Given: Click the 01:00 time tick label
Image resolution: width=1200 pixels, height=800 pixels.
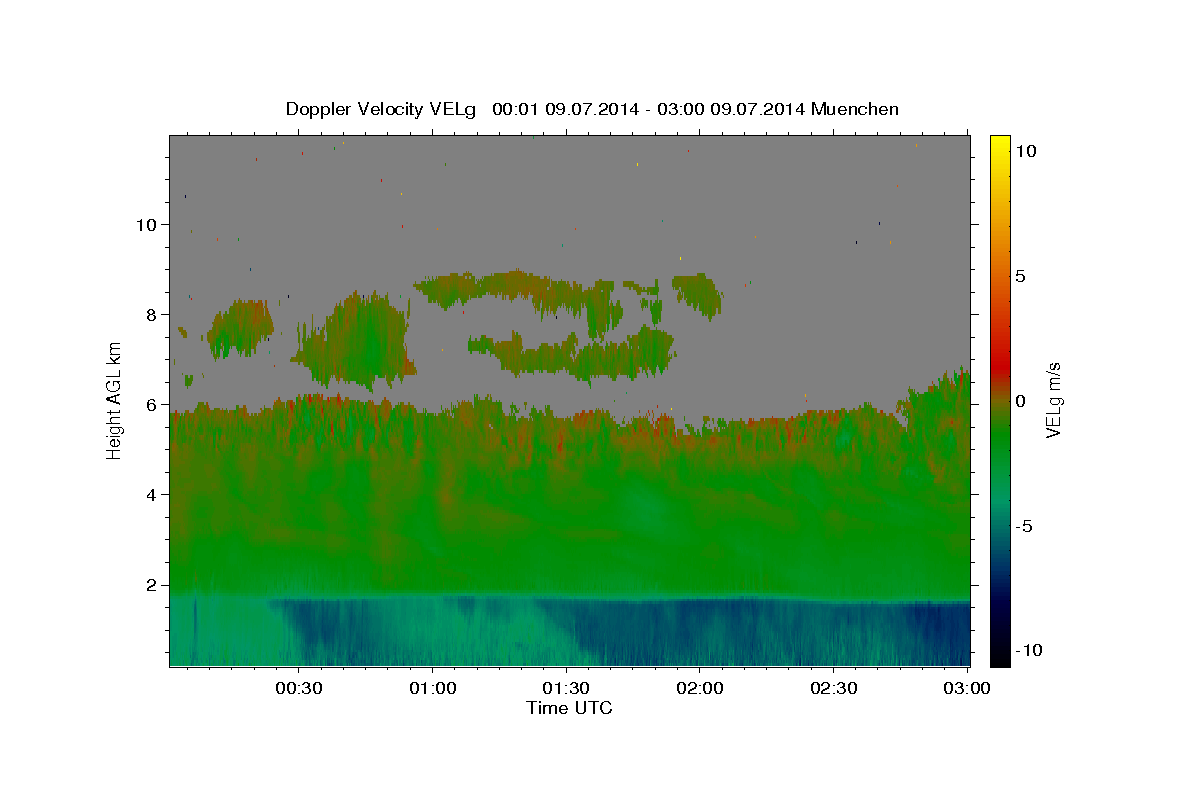Looking at the screenshot, I should point(433,688).
